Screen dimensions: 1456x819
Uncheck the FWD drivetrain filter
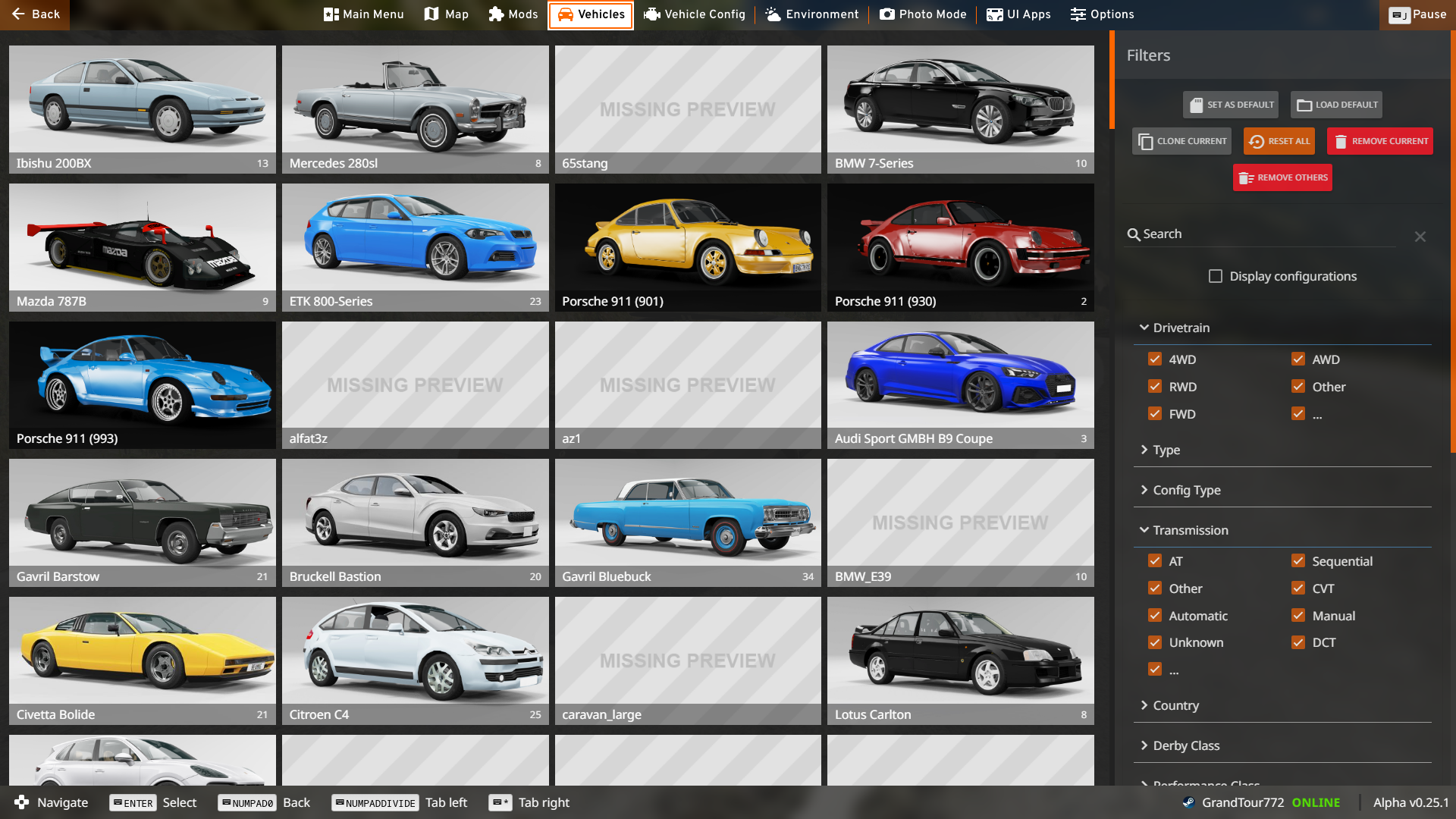(x=1155, y=414)
